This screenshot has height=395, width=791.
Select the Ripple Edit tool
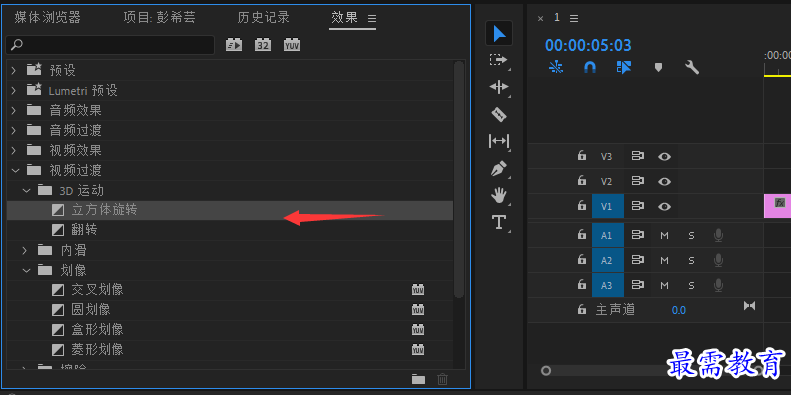pos(499,87)
